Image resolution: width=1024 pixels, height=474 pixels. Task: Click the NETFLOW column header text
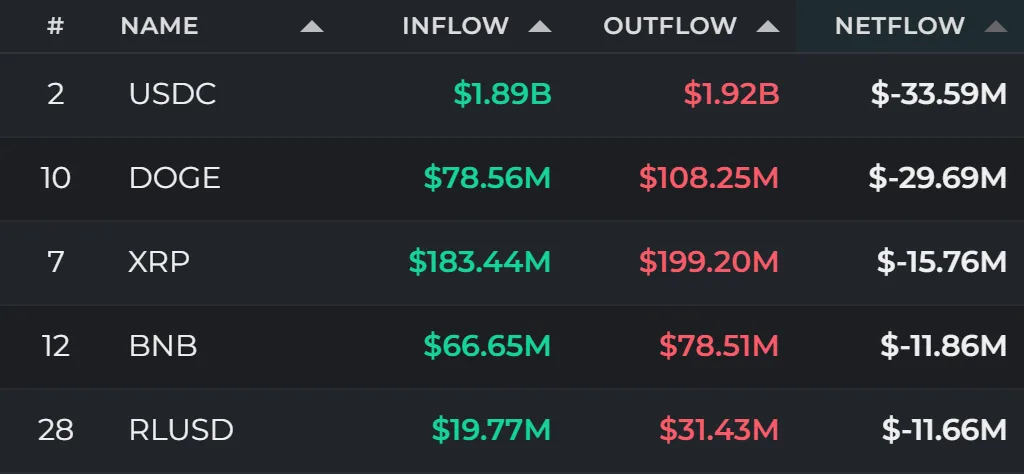[899, 26]
